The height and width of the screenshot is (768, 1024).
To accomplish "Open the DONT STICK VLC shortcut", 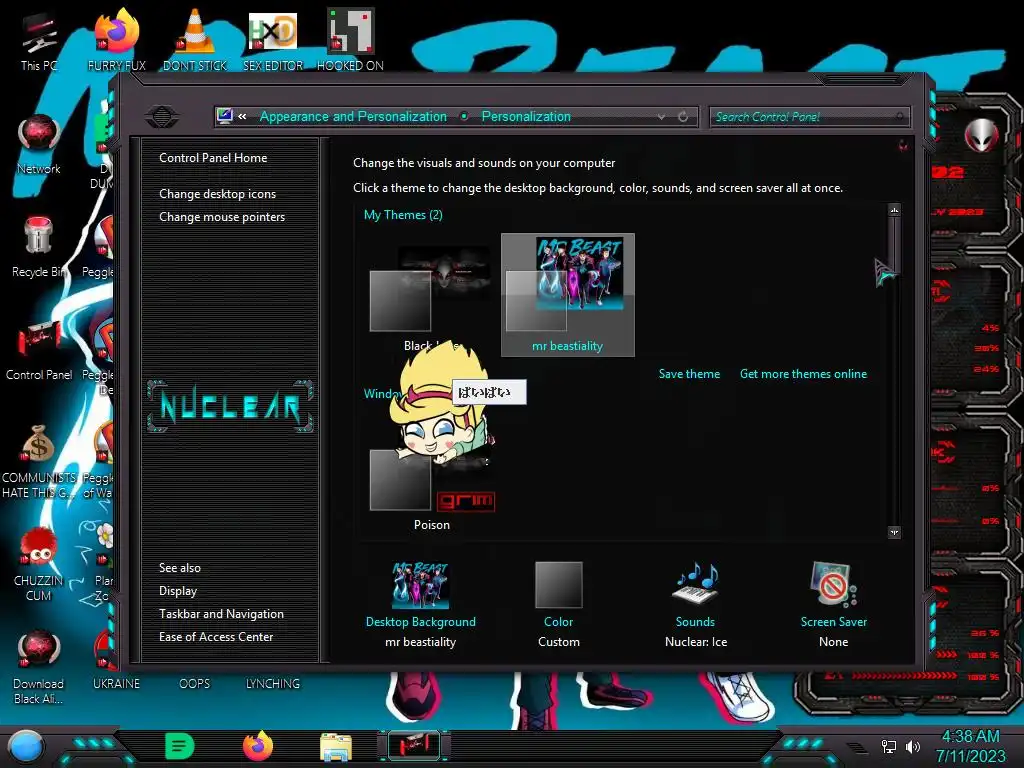I will coord(195,41).
